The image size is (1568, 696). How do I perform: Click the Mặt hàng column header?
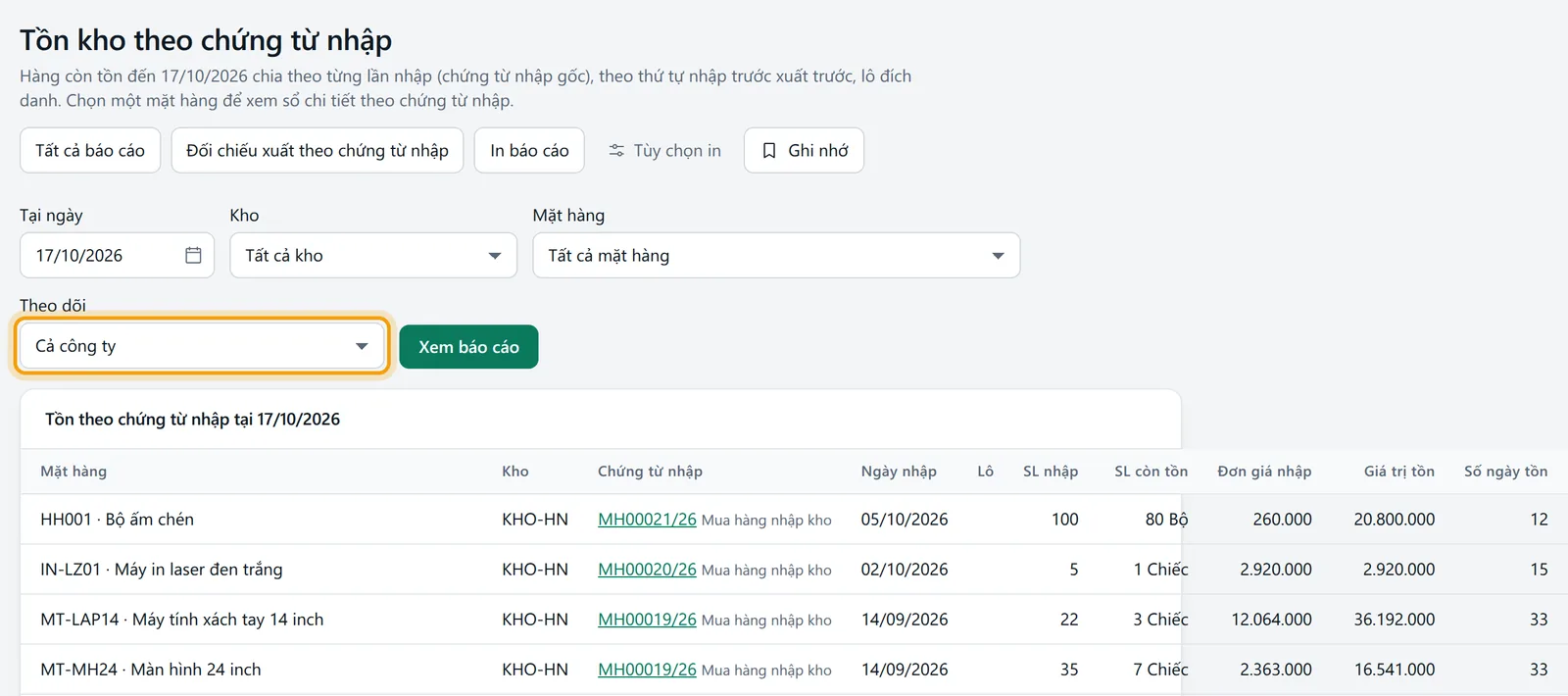pos(73,472)
